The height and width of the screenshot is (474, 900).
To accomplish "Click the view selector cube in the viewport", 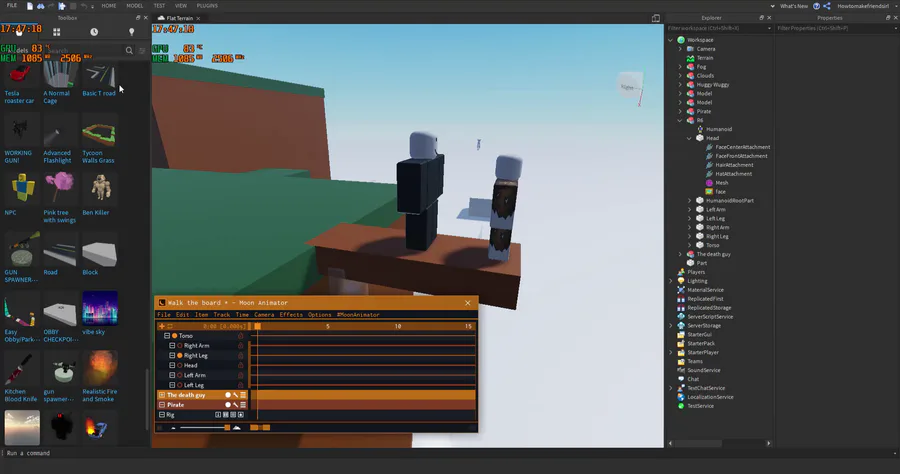I will (630, 87).
